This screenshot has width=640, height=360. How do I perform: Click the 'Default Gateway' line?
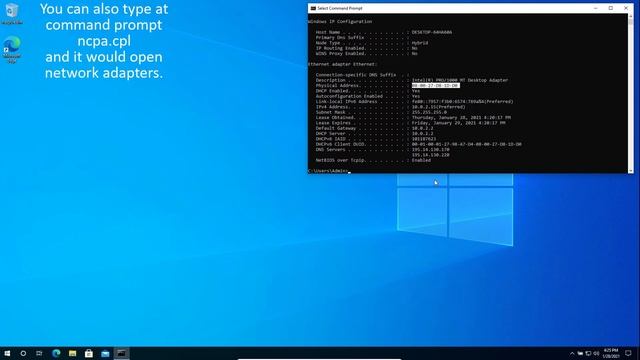click(x=374, y=128)
